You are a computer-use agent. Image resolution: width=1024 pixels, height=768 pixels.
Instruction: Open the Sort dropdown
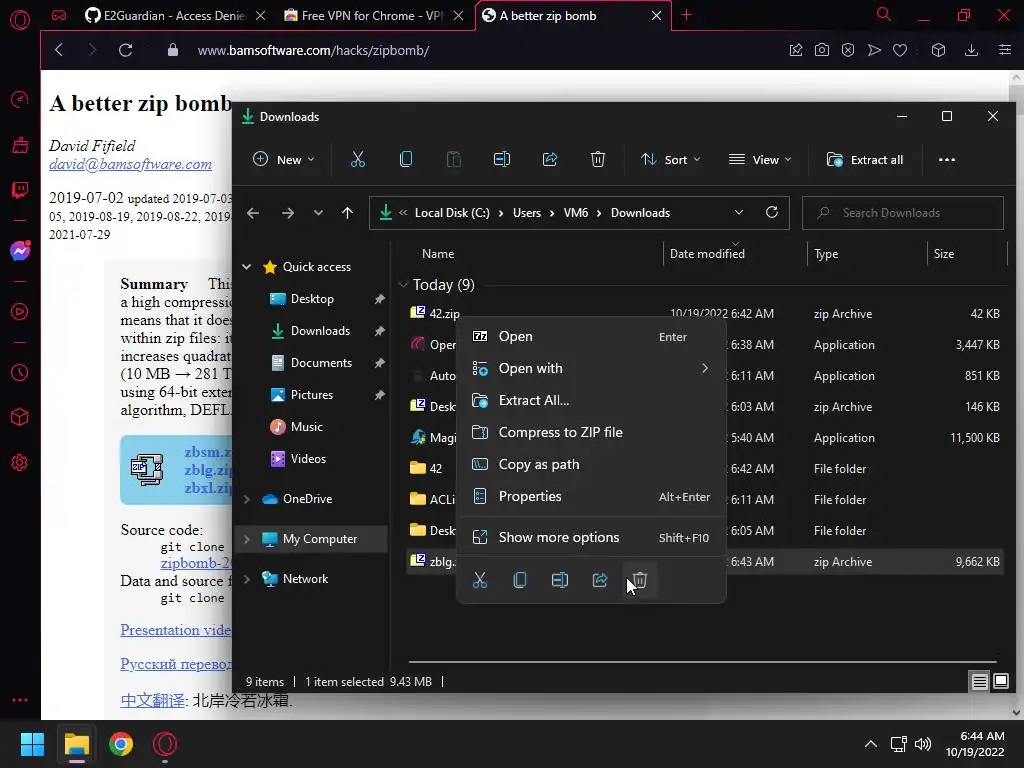[671, 159]
